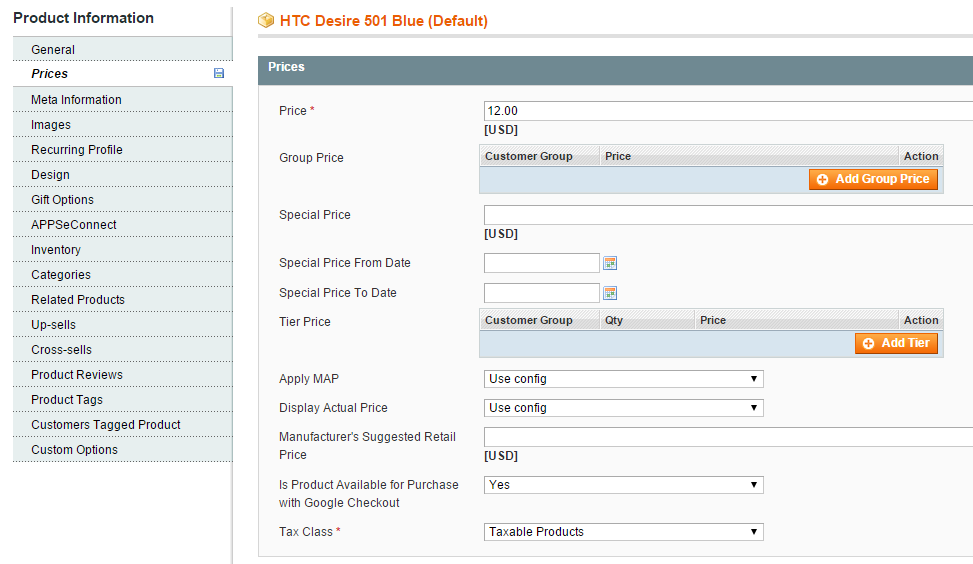Expand the Display Actual Price dropdown

pyautogui.click(x=624, y=408)
